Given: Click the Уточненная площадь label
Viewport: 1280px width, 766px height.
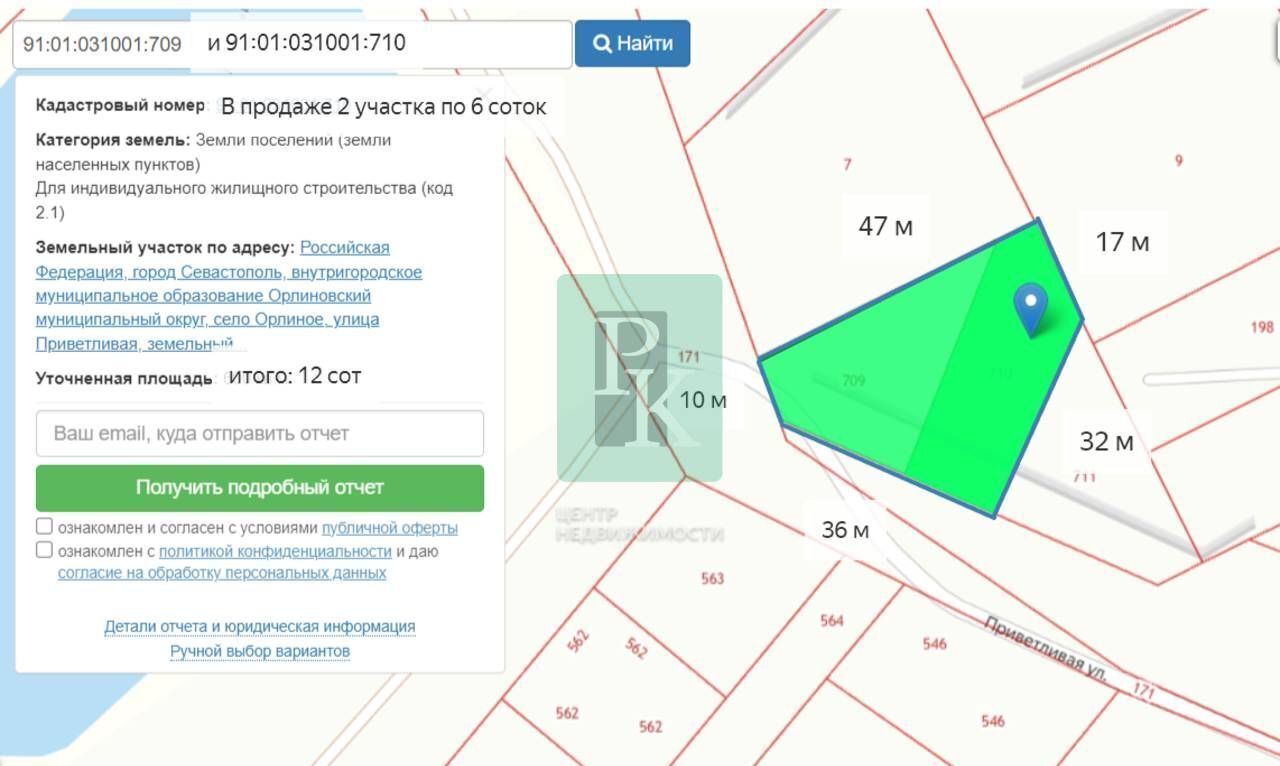Looking at the screenshot, I should pyautogui.click(x=124, y=379).
